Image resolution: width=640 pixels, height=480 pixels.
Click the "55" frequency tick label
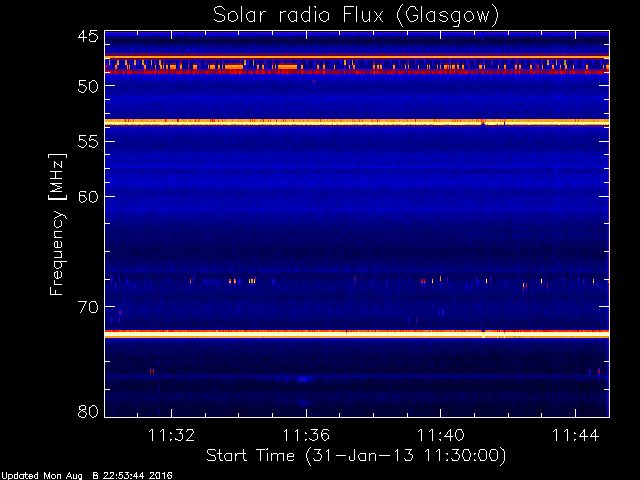[x=88, y=142]
